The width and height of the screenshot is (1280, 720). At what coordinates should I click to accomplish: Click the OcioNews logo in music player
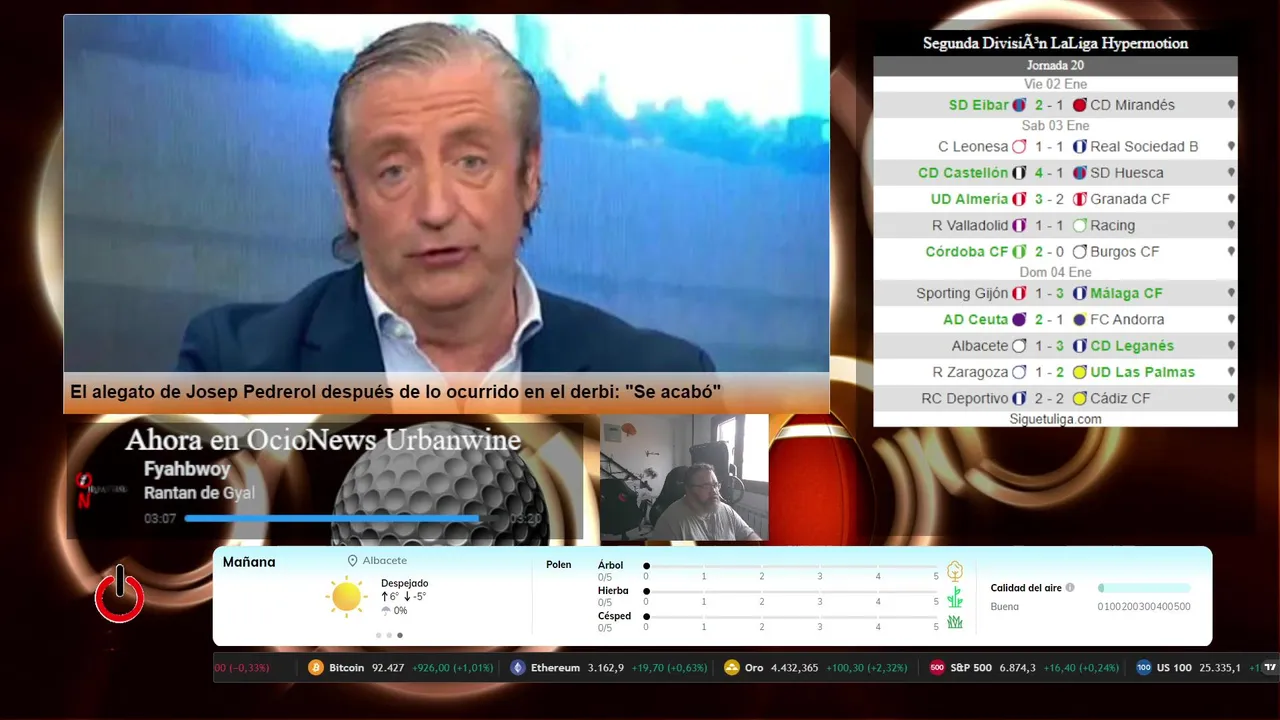[101, 489]
